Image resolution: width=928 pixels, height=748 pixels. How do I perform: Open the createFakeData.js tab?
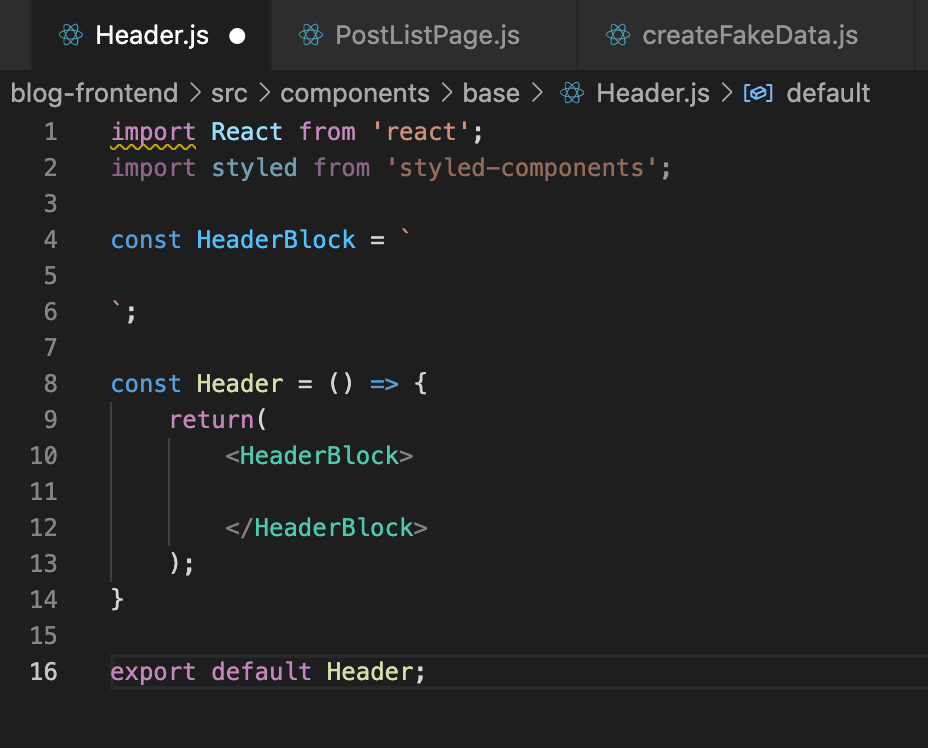[x=746, y=36]
